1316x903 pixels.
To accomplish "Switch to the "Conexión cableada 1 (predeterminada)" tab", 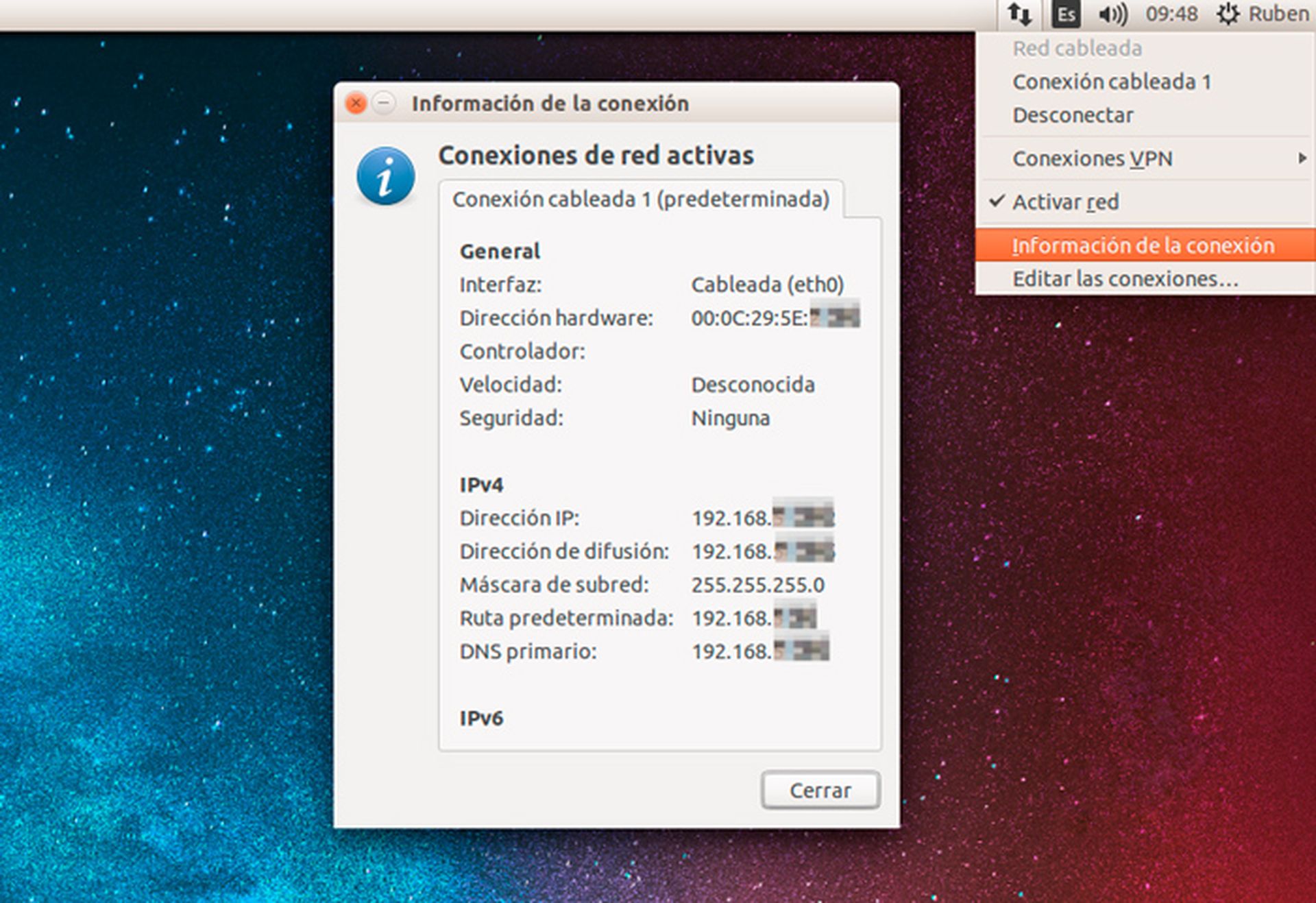I will coord(641,200).
